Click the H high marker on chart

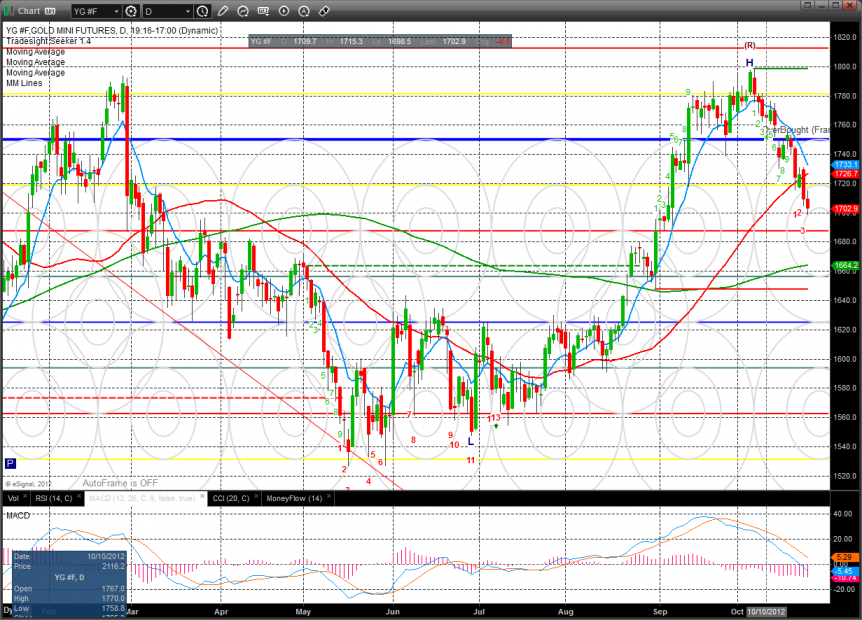pyautogui.click(x=749, y=63)
